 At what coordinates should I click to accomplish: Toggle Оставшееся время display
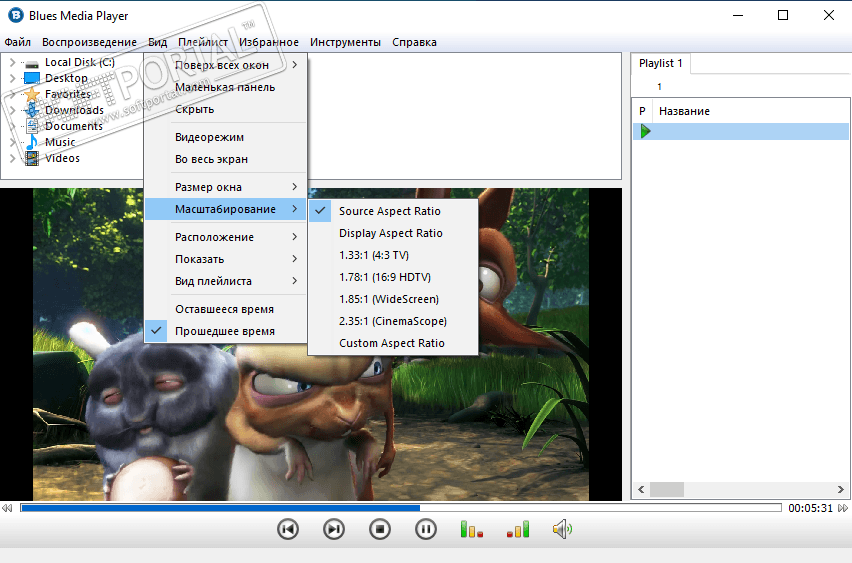225,309
